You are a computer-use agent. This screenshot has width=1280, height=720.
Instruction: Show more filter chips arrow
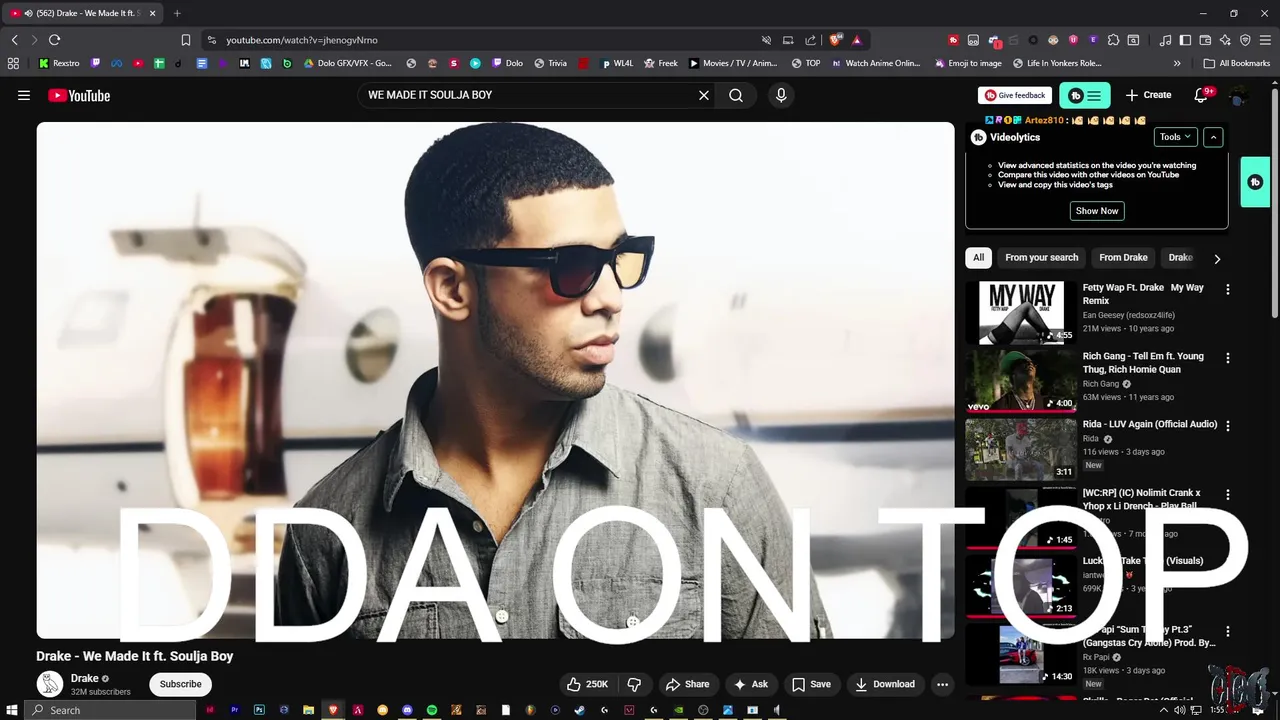[1217, 259]
